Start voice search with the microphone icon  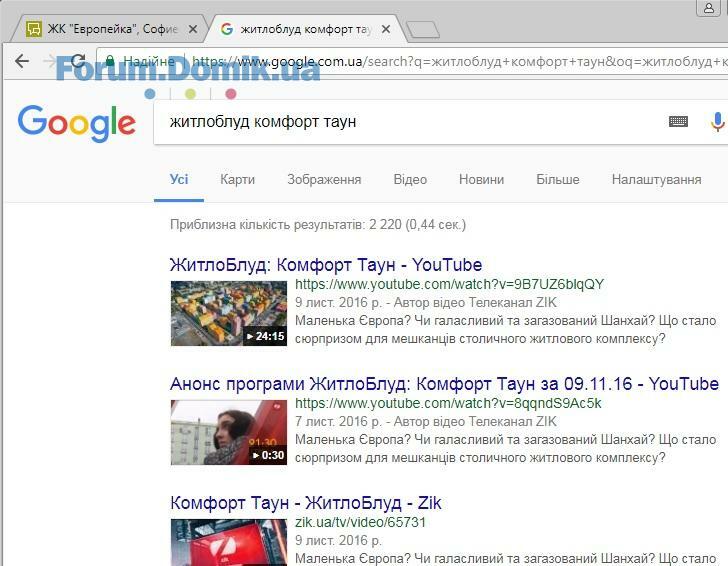pyautogui.click(x=718, y=122)
